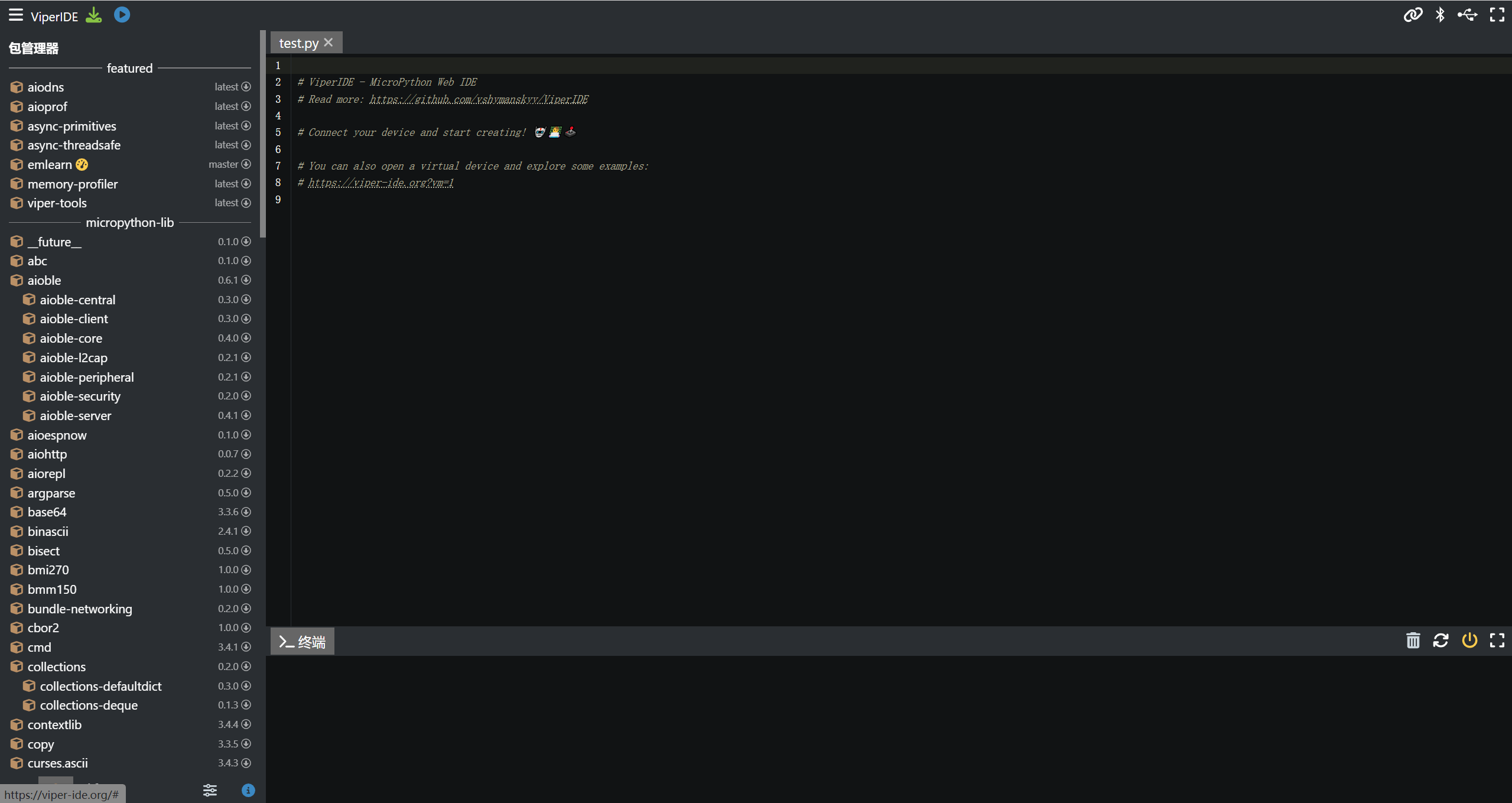The width and height of the screenshot is (1512, 803).
Task: Open the ViperIDE GitHub link in editor
Action: coord(479,99)
